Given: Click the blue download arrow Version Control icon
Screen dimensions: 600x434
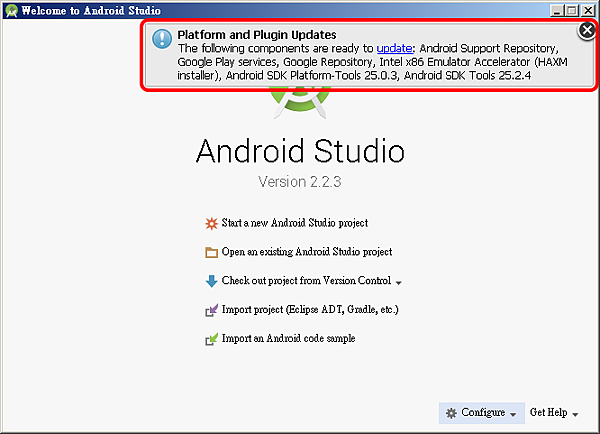Looking at the screenshot, I should pyautogui.click(x=211, y=281).
